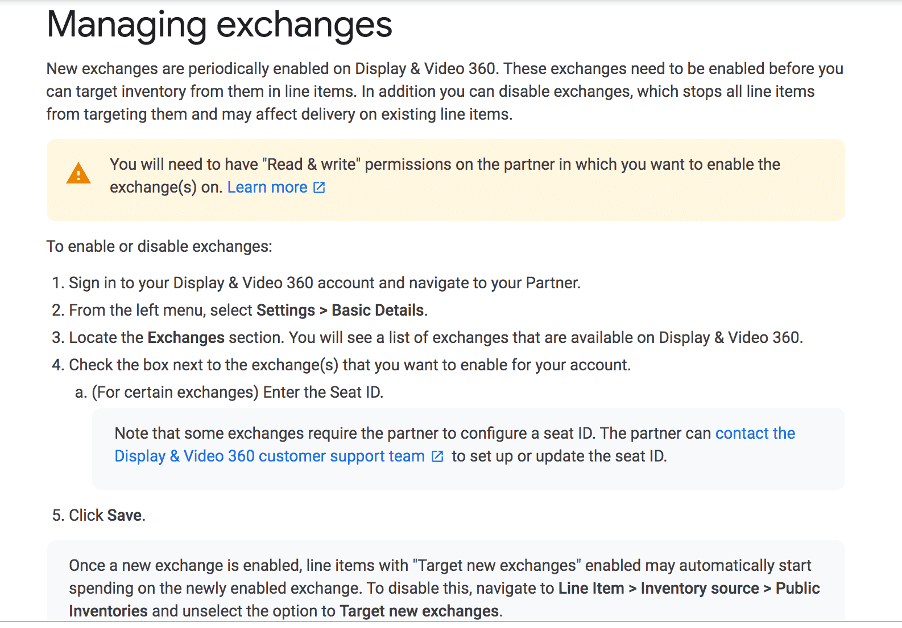
Task: Click external-link icon beside Learn more
Action: (319, 187)
